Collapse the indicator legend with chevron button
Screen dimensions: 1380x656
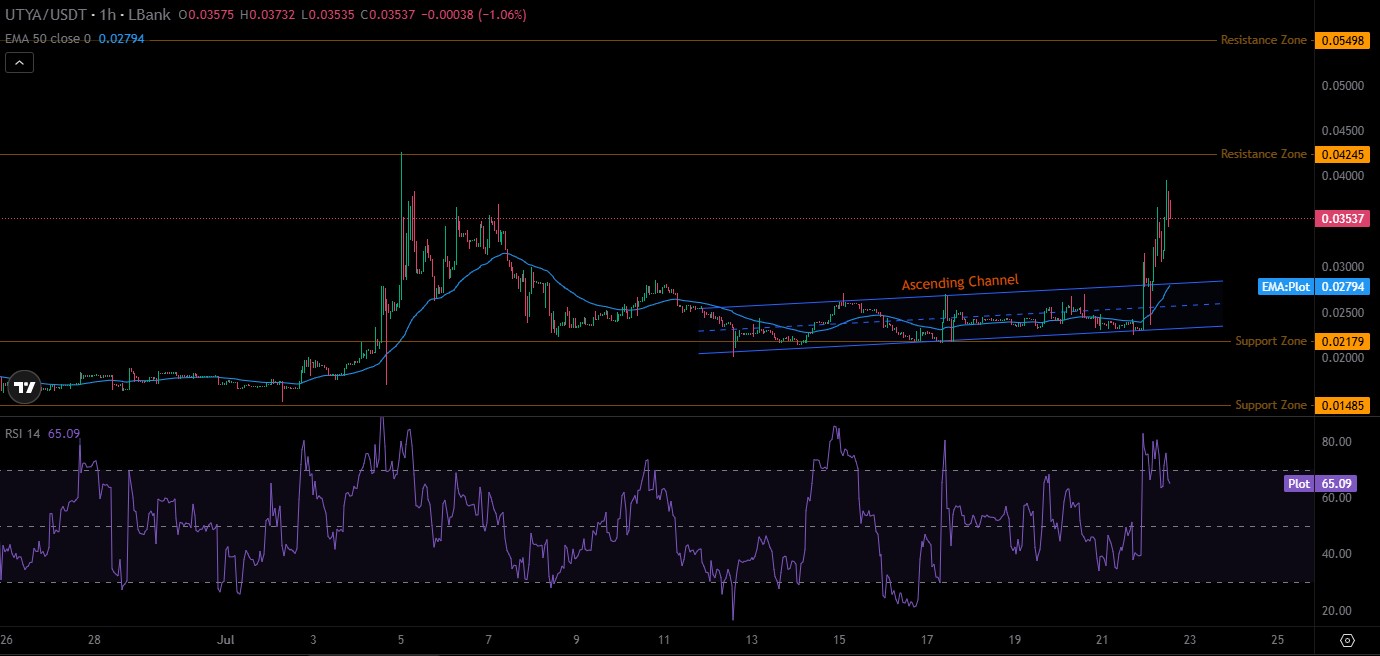20,62
